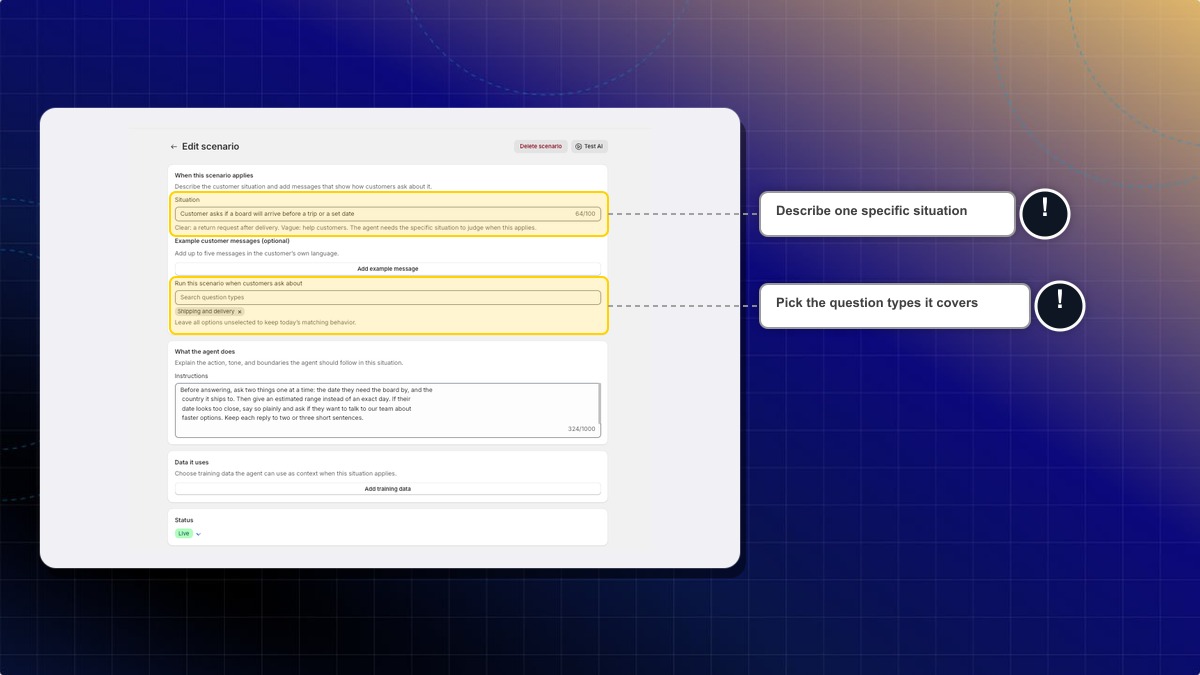Click the 'Data it uses' heading

pyautogui.click(x=192, y=463)
